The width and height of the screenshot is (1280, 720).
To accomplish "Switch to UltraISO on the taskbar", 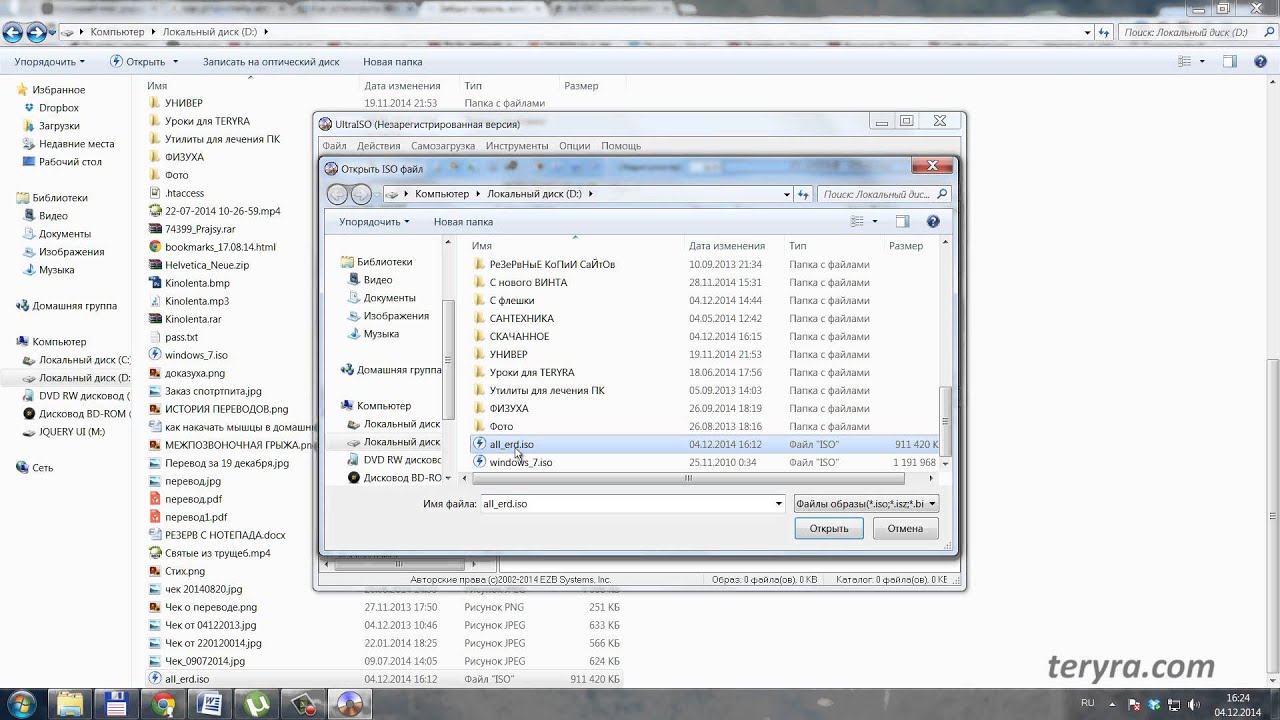I will tap(348, 704).
